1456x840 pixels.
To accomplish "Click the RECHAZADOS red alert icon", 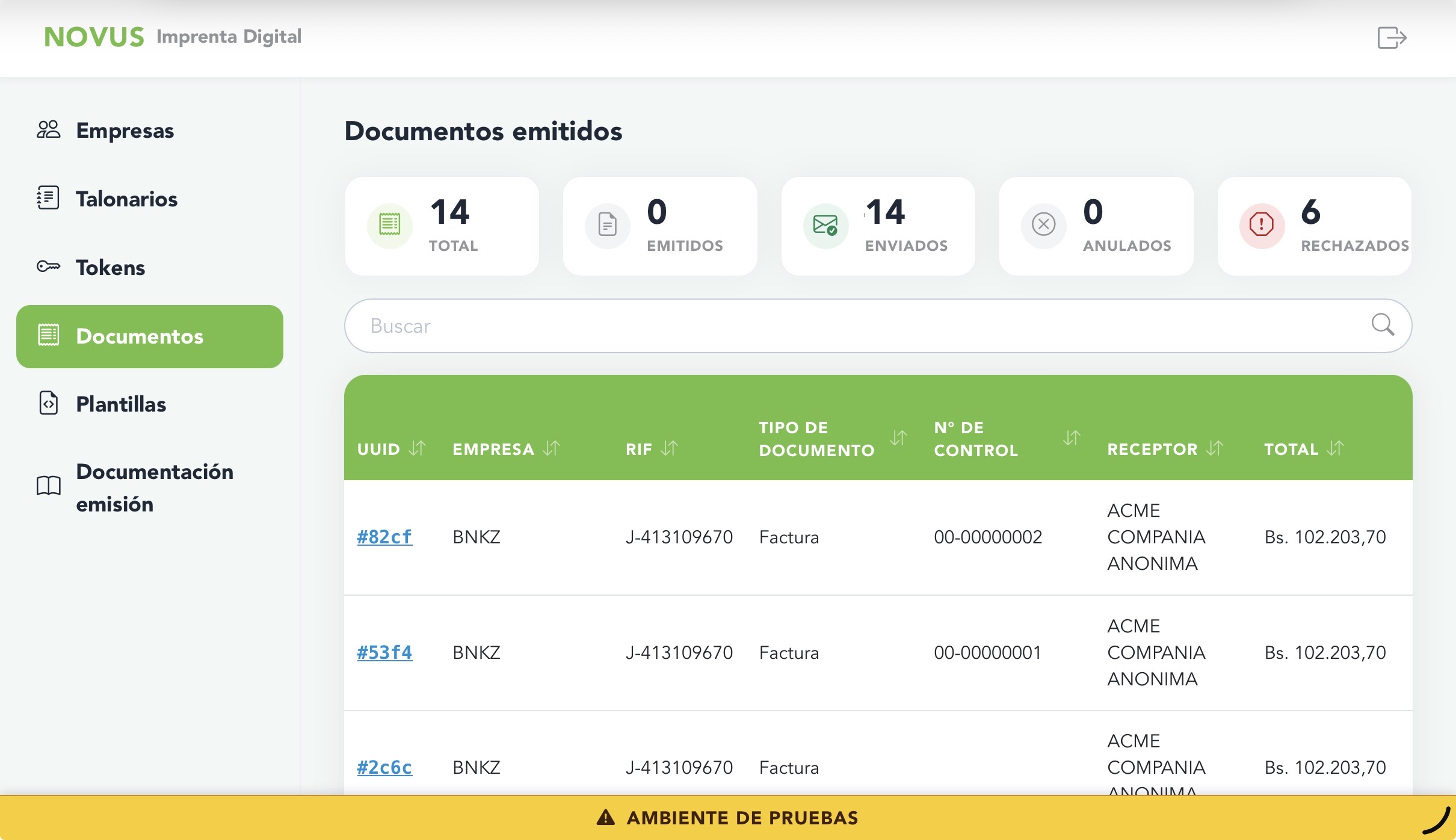I will 1262,226.
